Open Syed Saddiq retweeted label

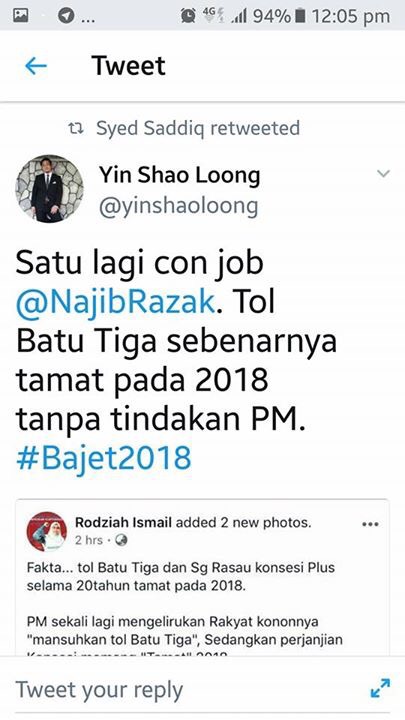click(x=198, y=128)
